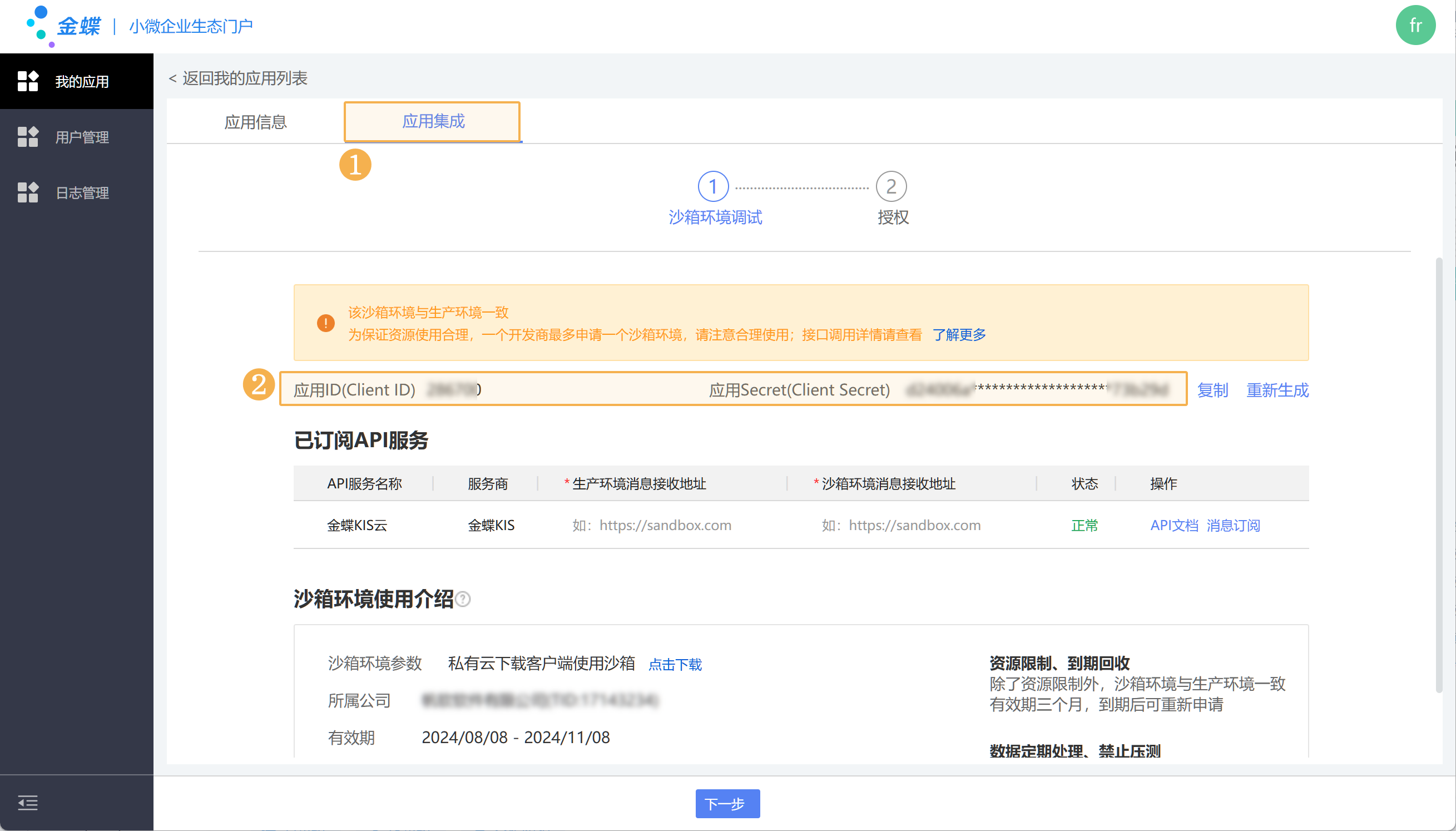
Task: Go back via 返回我的应用列表
Action: 239,78
